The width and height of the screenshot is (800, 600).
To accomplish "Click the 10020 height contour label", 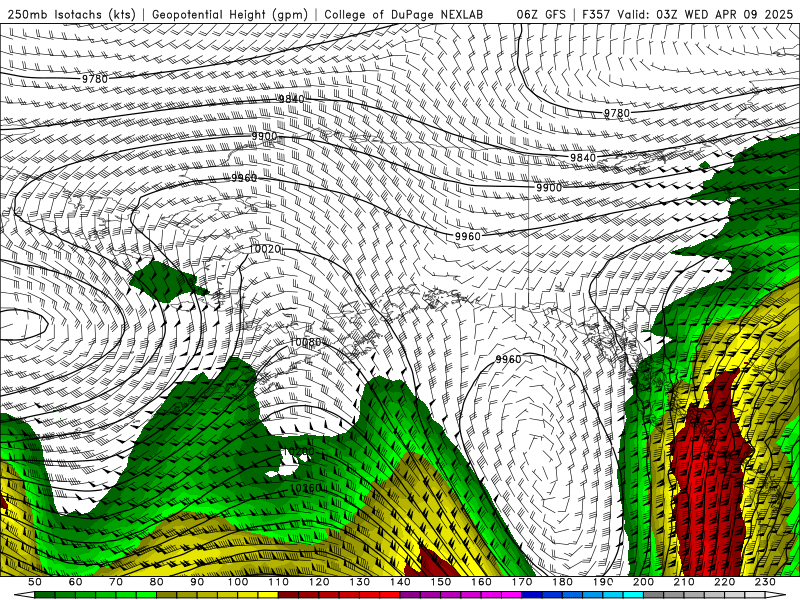I will click(x=265, y=249).
